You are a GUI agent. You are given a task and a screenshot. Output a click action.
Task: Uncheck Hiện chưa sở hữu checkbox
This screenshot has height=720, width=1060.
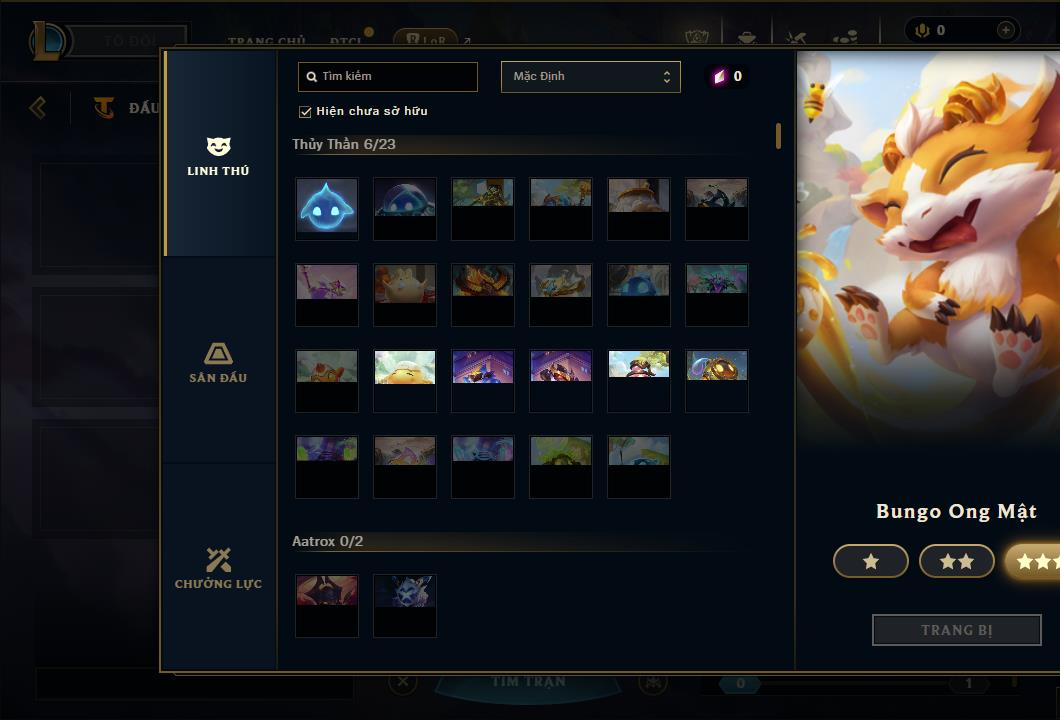pyautogui.click(x=305, y=112)
